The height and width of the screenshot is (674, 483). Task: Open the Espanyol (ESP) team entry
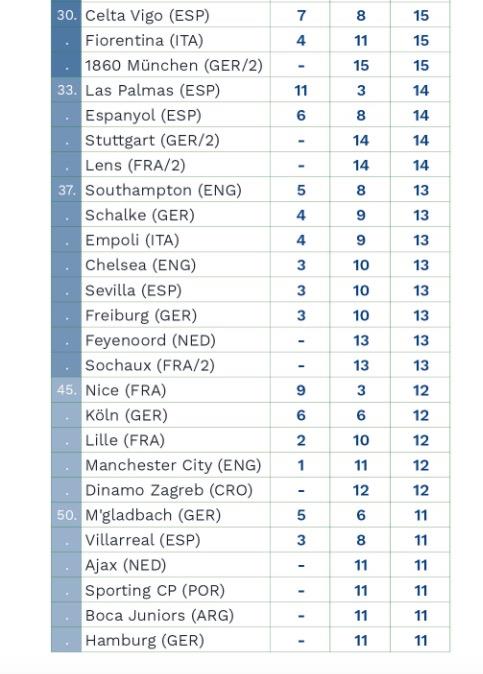tap(143, 116)
